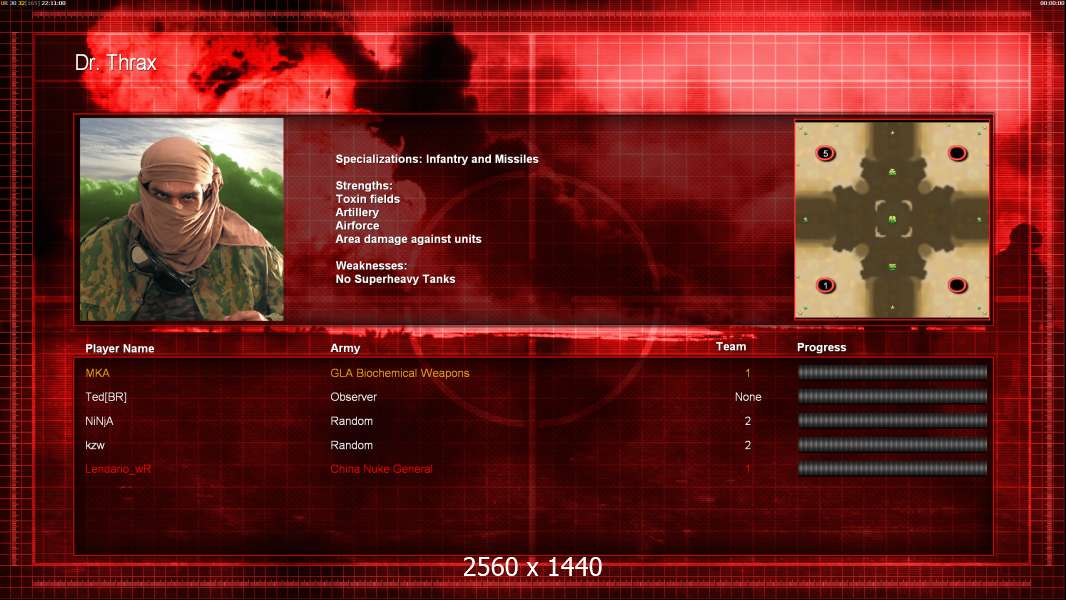Click the empty top-right start slot on minimap
The image size is (1066, 600).
957,154
